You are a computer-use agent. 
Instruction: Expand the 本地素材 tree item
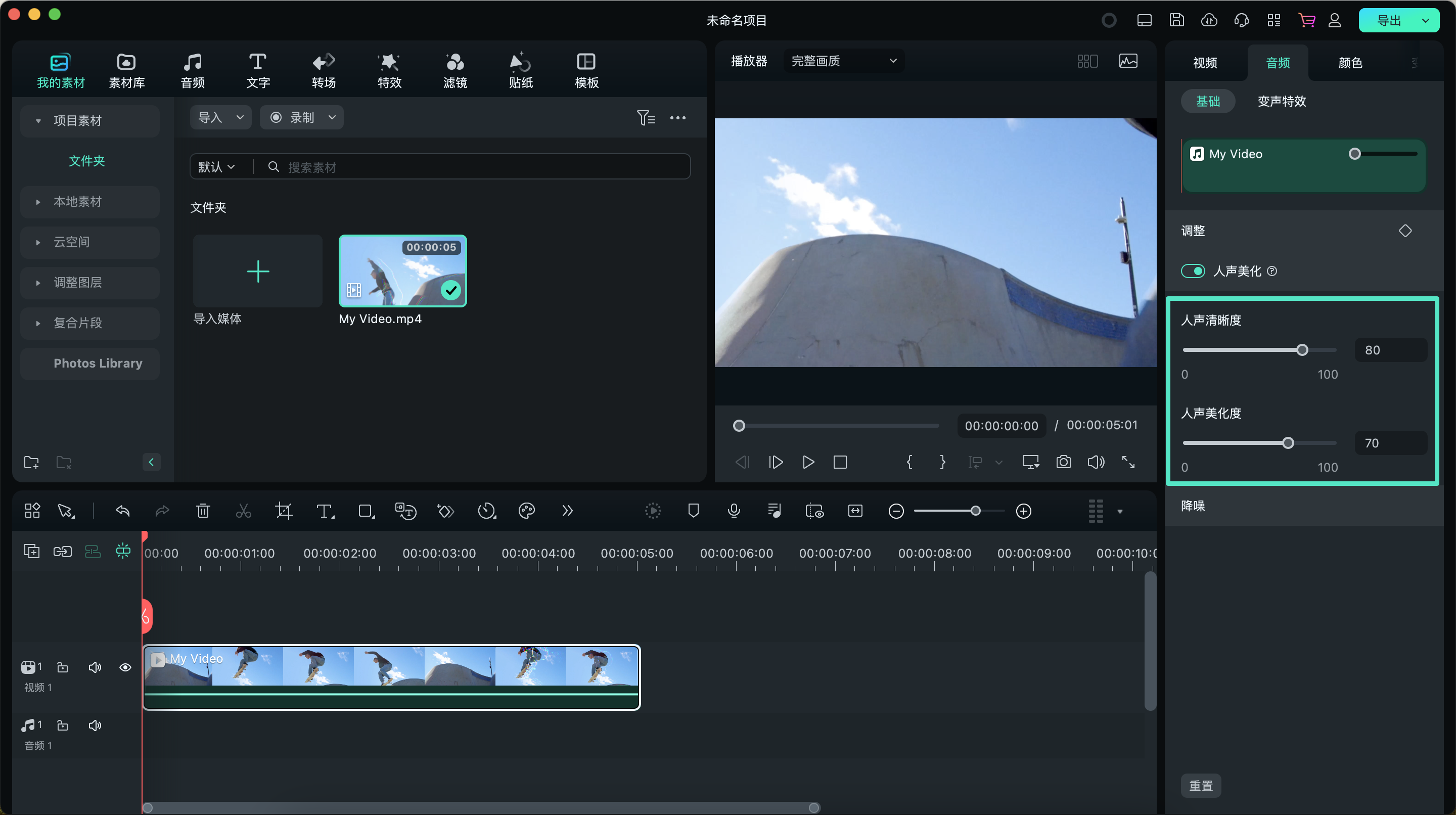click(x=38, y=202)
